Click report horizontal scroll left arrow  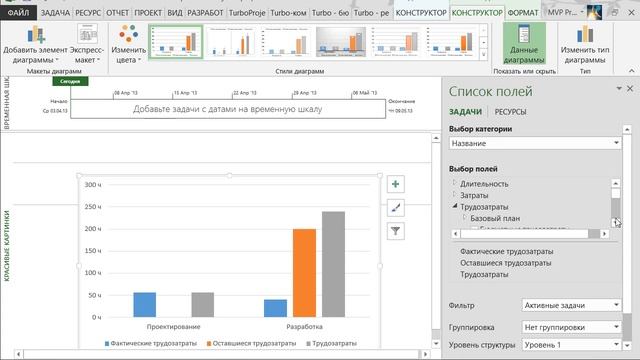pyautogui.click(x=18, y=354)
